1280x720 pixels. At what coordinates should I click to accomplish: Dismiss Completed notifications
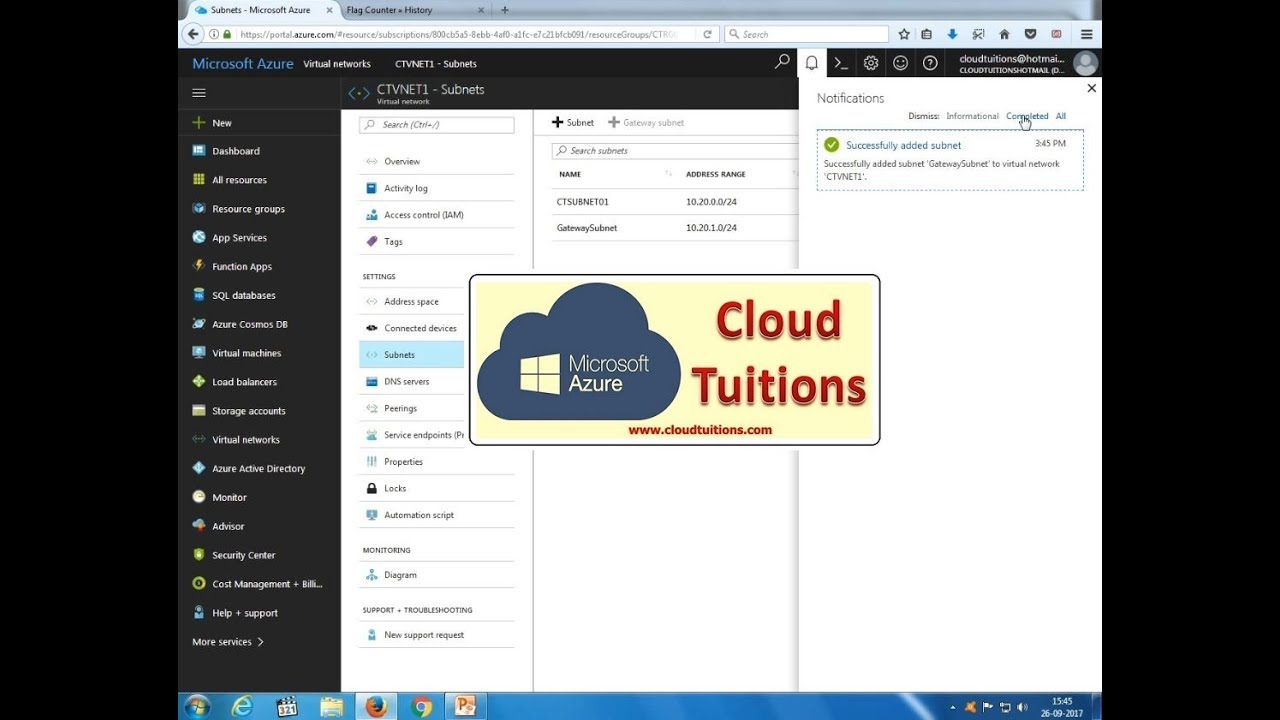[1027, 116]
